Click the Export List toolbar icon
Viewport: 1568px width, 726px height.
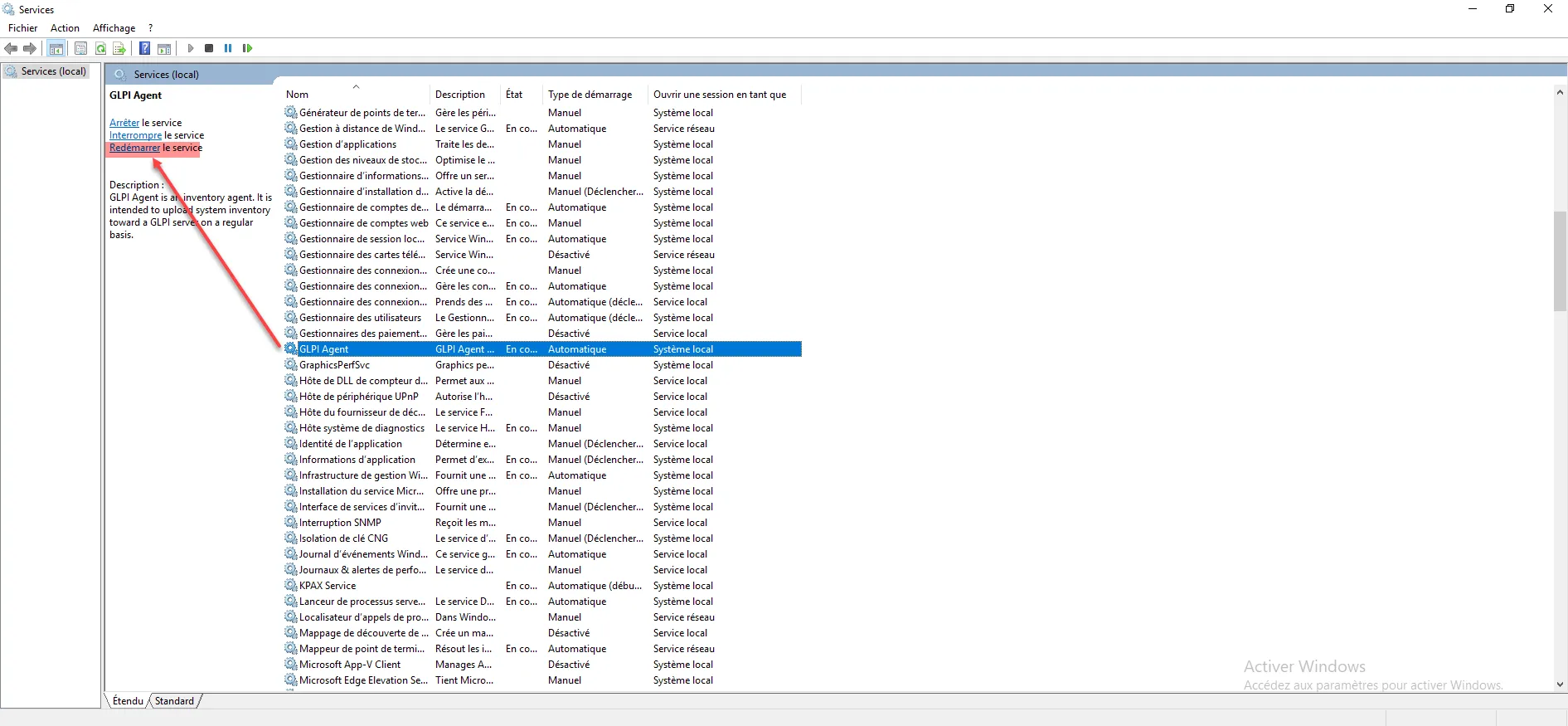pyautogui.click(x=119, y=49)
